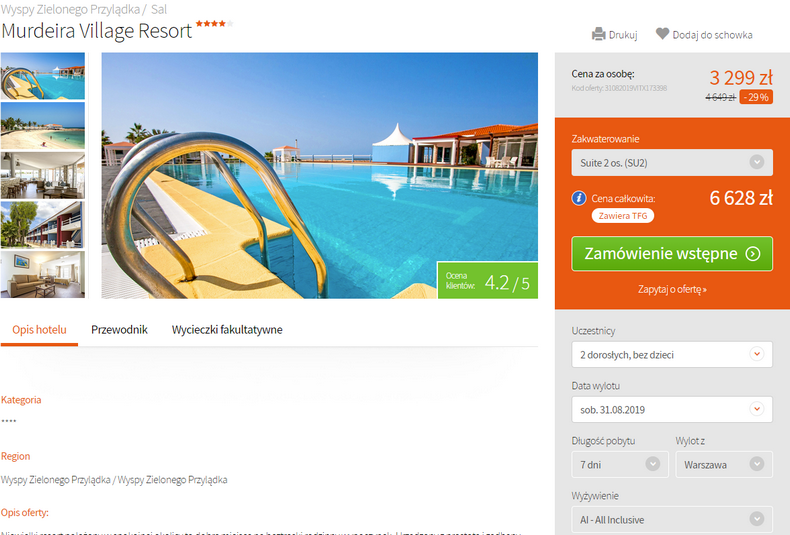Click the heart icon to add to favorites

662,34
